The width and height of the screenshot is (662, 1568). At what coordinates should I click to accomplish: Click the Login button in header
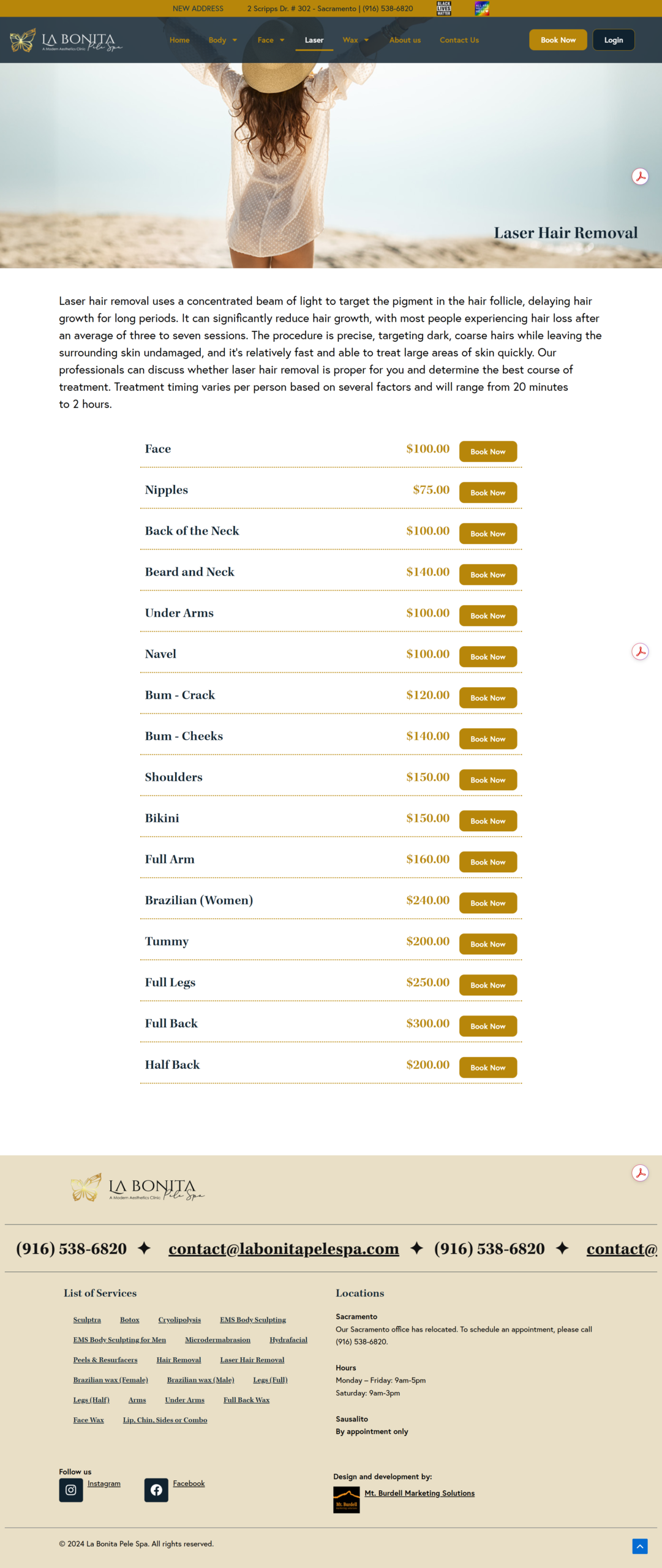(614, 40)
